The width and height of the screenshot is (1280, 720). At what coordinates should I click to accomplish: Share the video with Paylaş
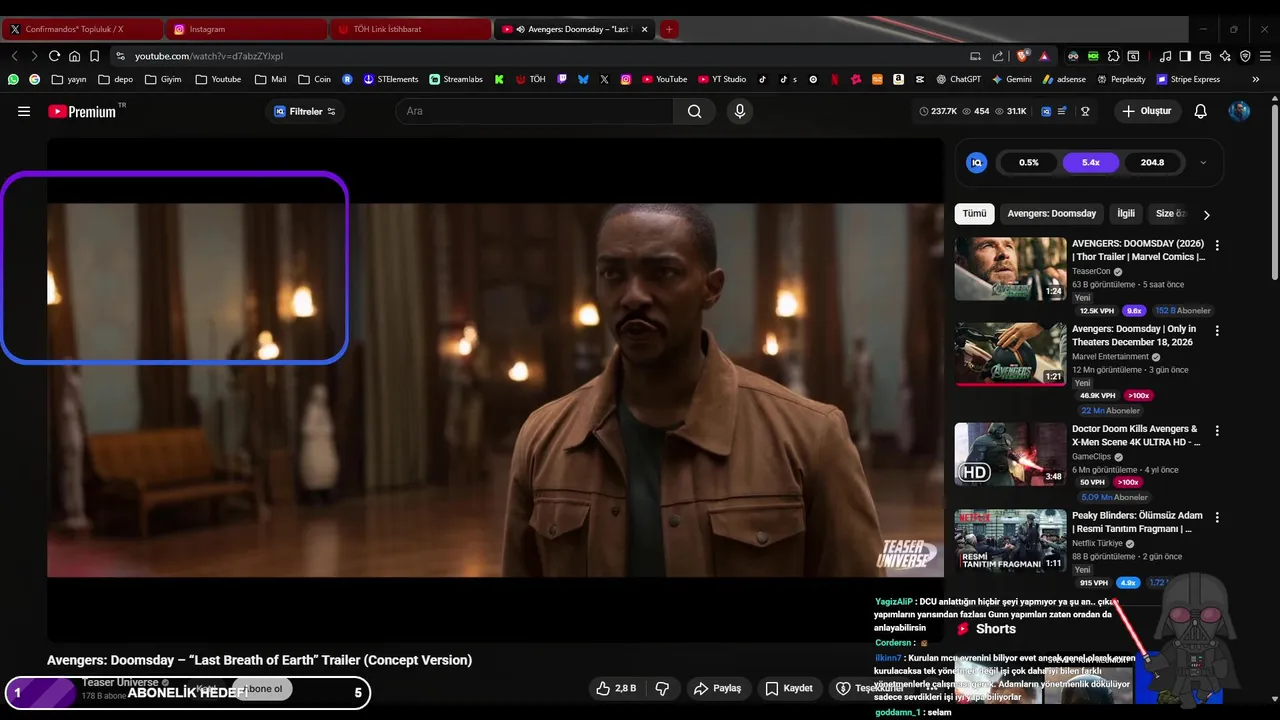coord(718,688)
